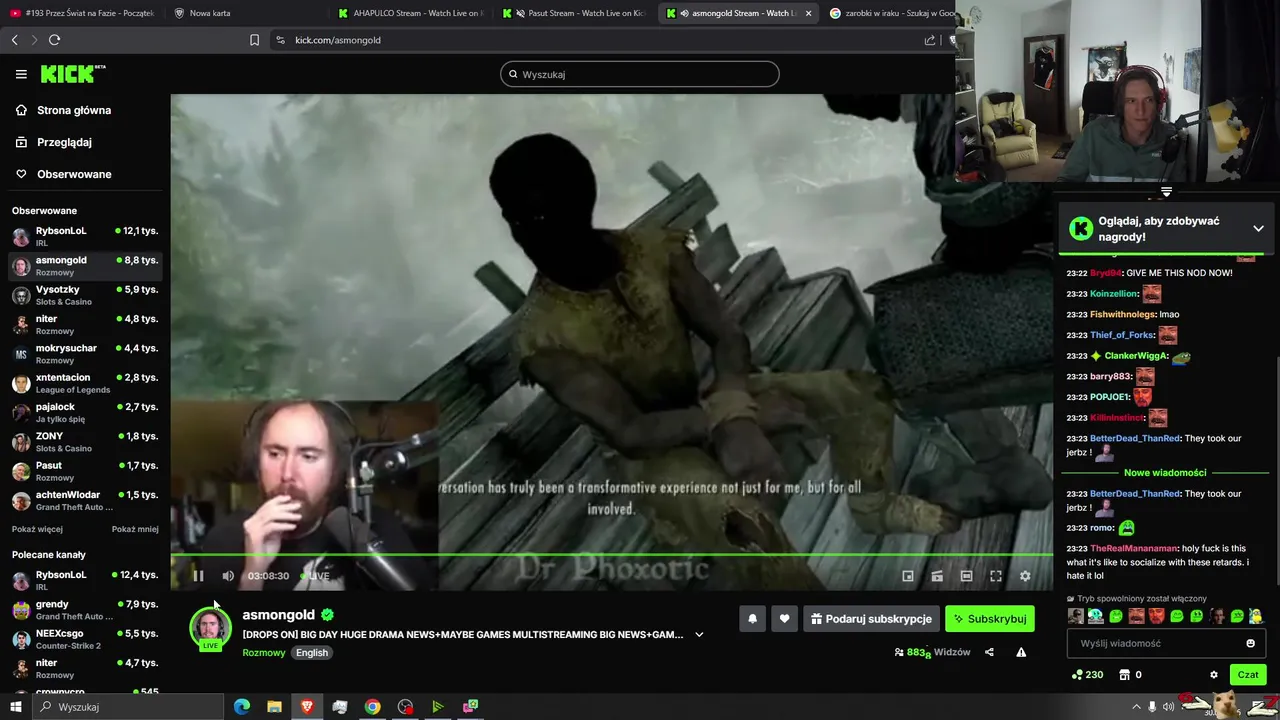Switch to Nowa karta browser tab
Viewport: 1280px width, 720px height.
click(247, 13)
